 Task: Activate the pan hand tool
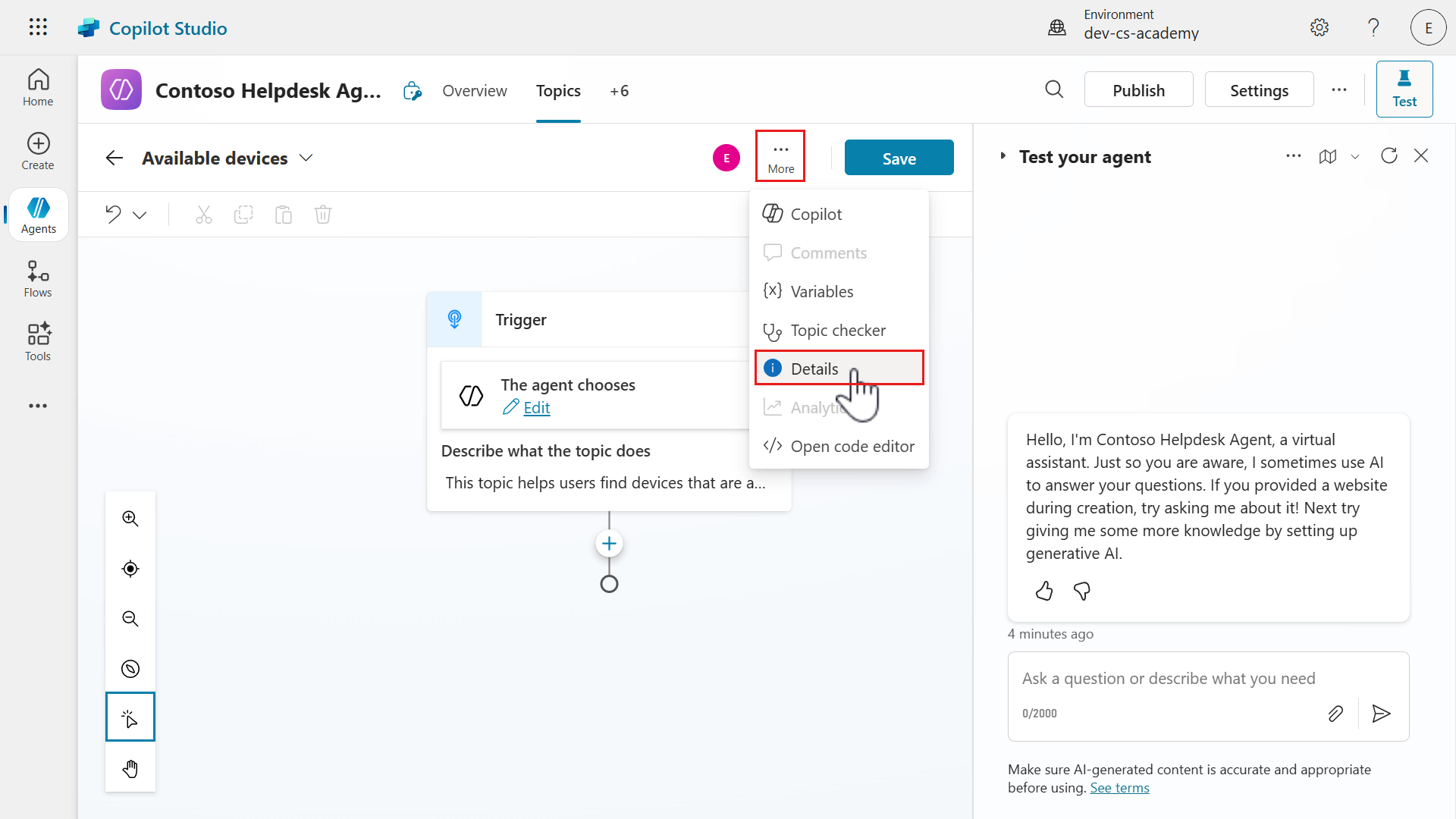130,768
